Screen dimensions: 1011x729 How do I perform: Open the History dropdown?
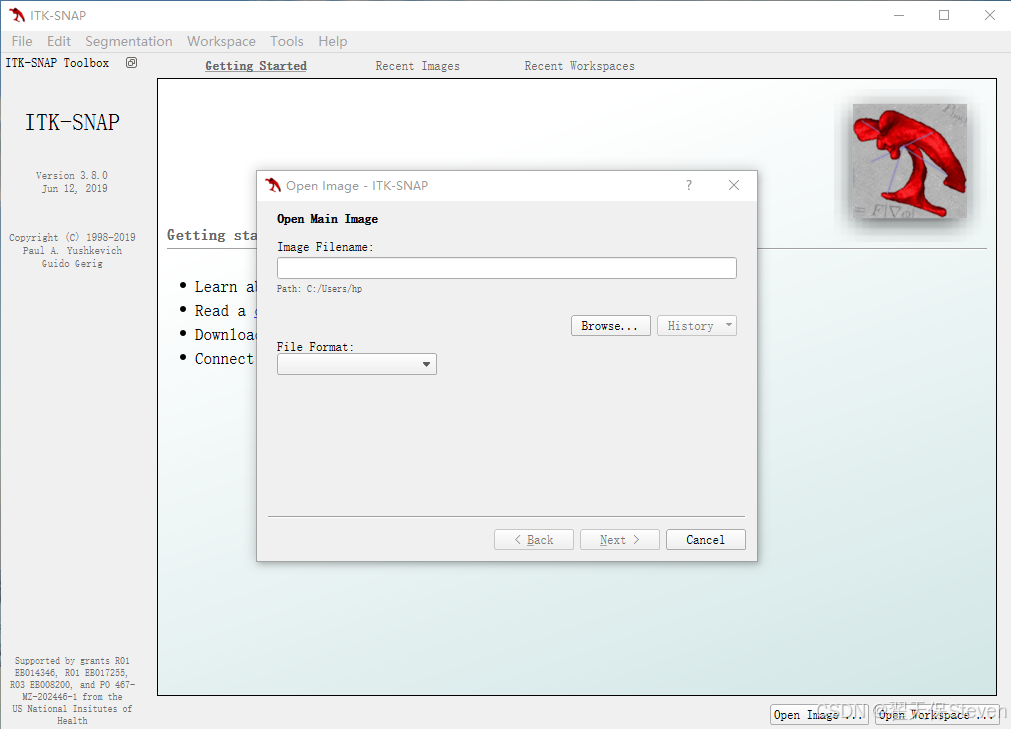point(697,326)
